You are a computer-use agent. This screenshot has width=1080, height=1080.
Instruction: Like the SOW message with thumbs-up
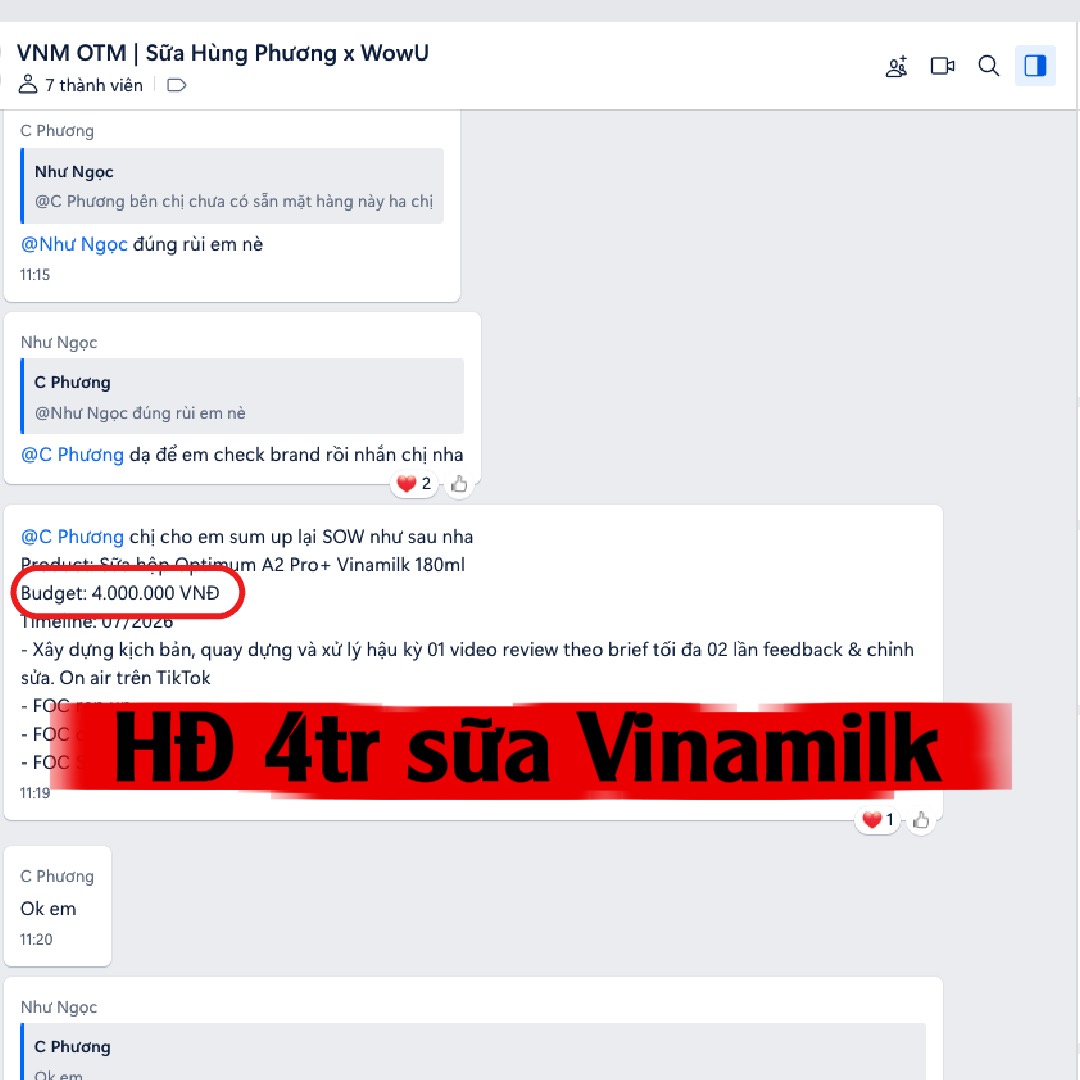click(x=921, y=820)
